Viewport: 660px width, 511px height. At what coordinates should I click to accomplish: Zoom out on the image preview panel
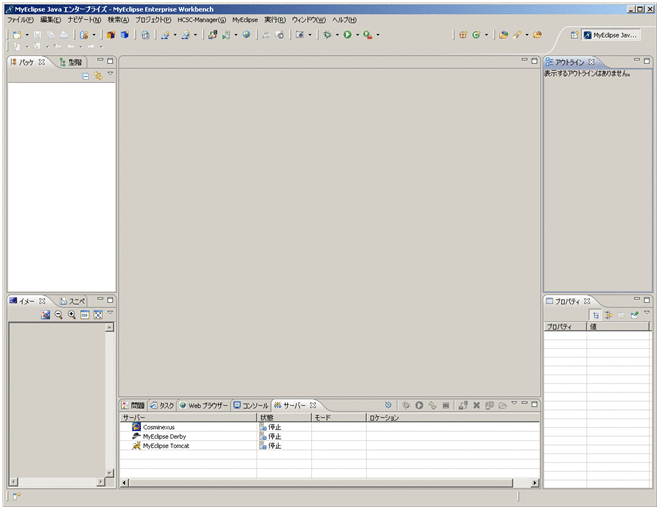click(x=59, y=314)
